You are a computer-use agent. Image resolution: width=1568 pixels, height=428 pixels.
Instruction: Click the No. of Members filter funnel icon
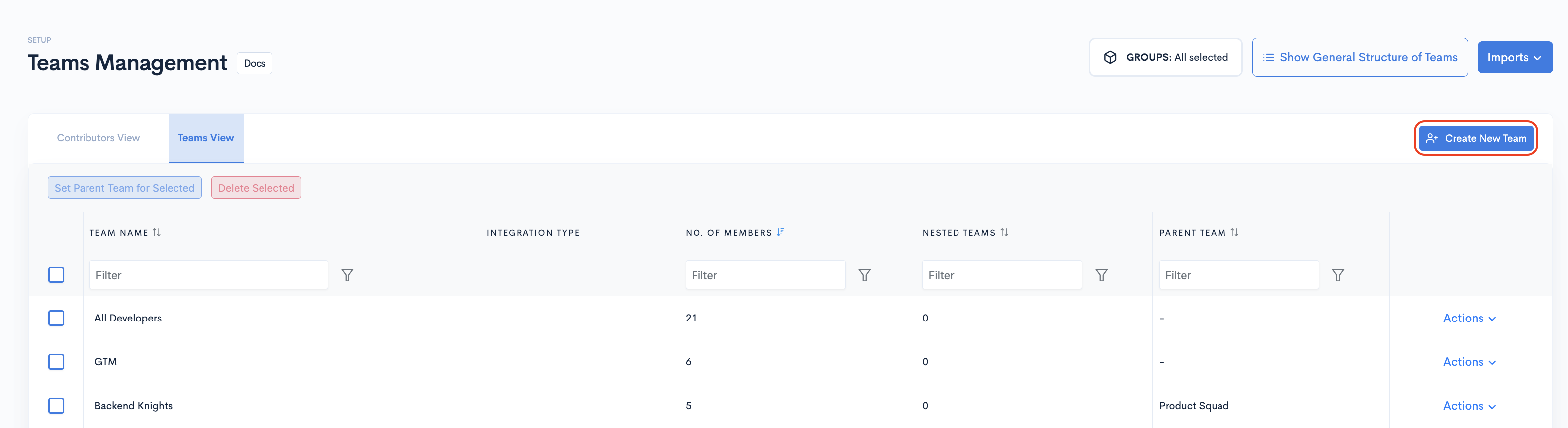pyautogui.click(x=864, y=275)
